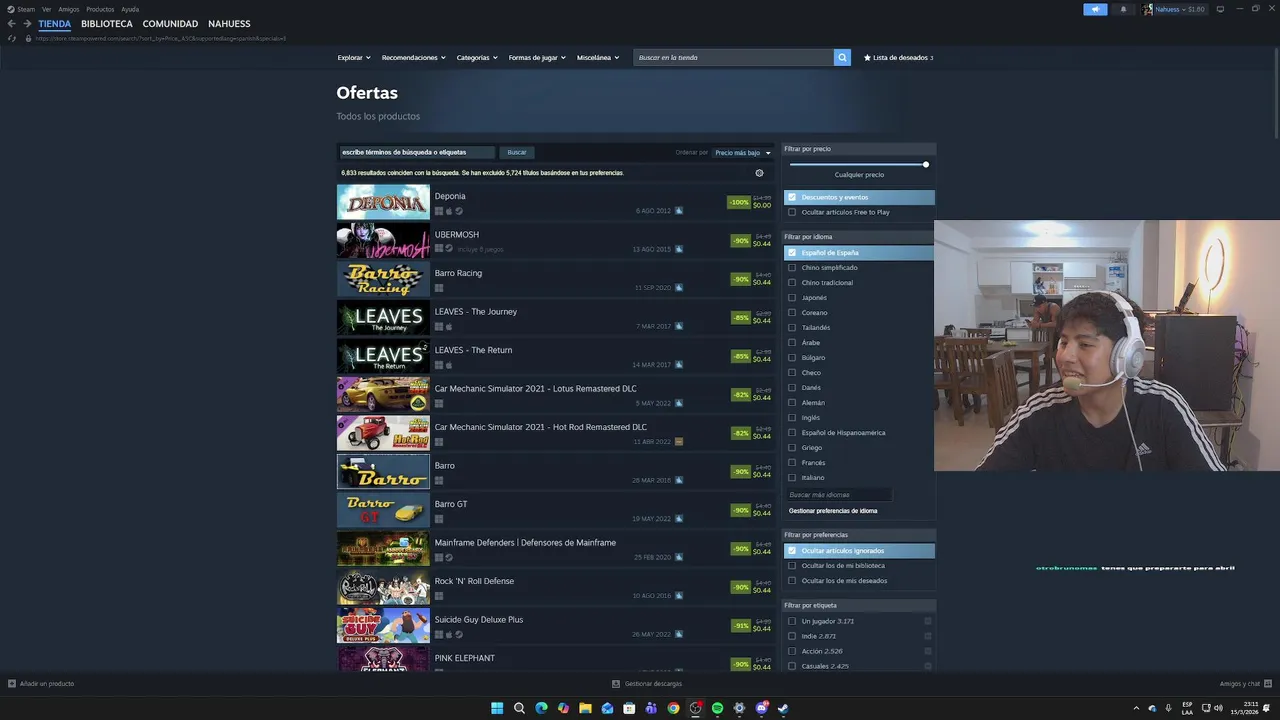Open Lista de deseados link
This screenshot has width=1280, height=720.
click(x=898, y=57)
